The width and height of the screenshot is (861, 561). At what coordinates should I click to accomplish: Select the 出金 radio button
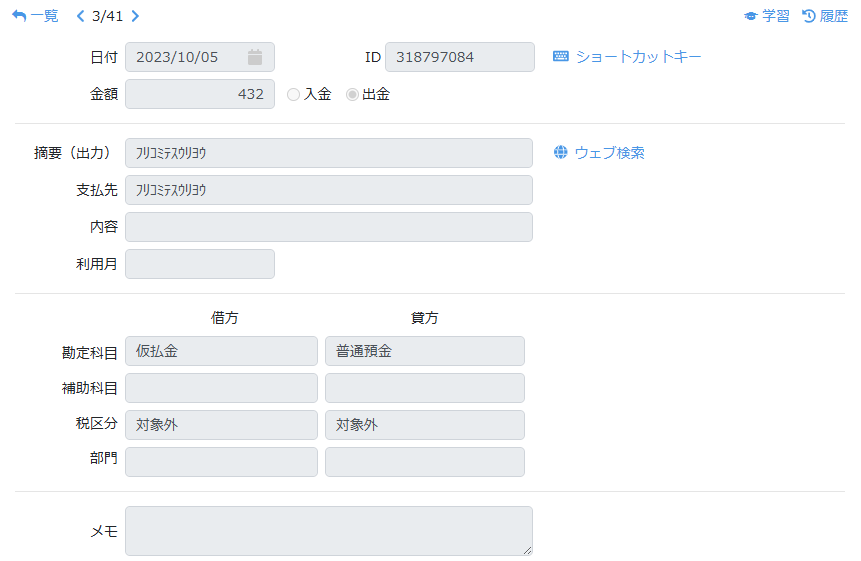click(352, 95)
